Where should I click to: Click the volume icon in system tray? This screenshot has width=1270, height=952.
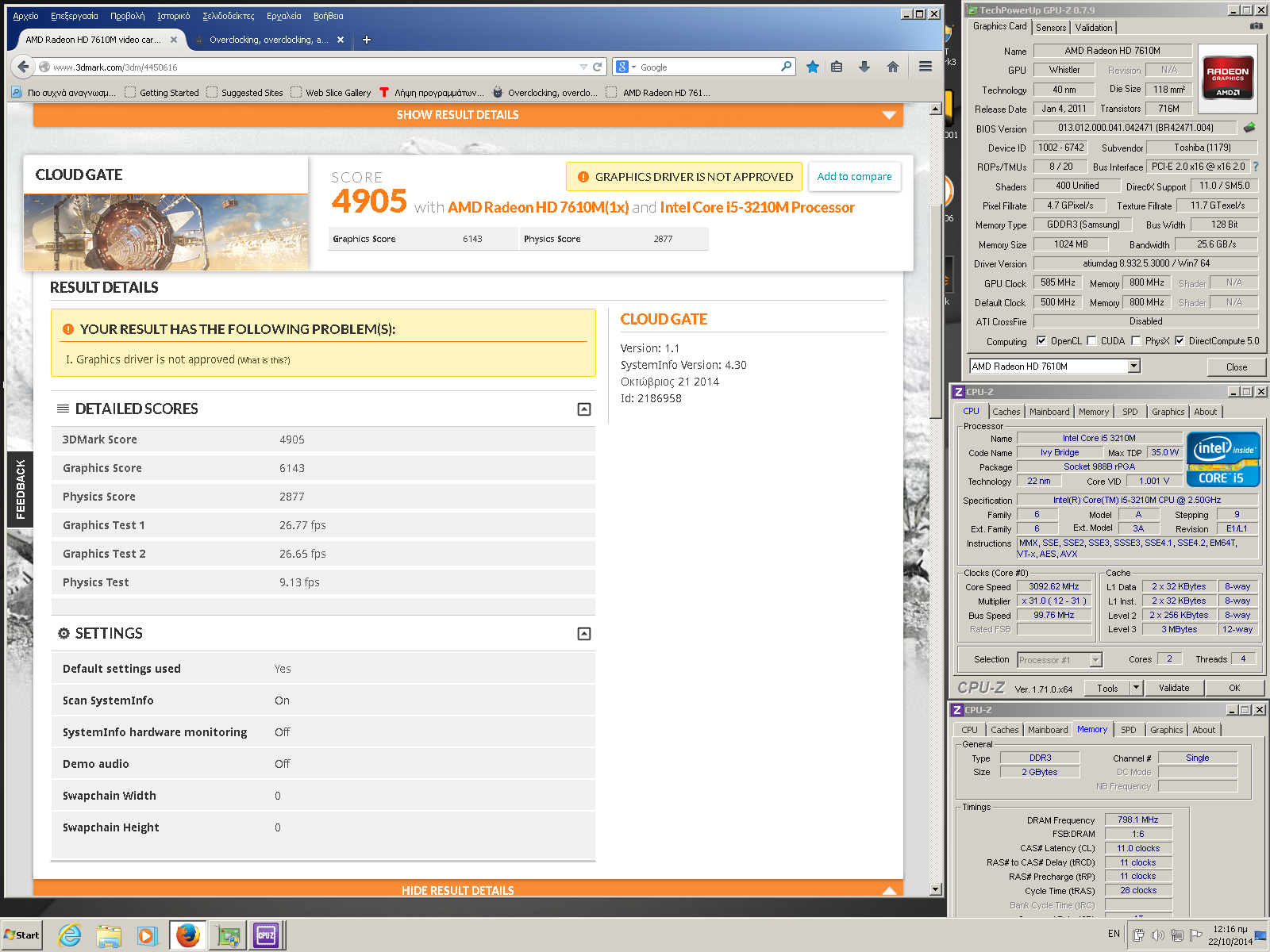pyautogui.click(x=1158, y=935)
